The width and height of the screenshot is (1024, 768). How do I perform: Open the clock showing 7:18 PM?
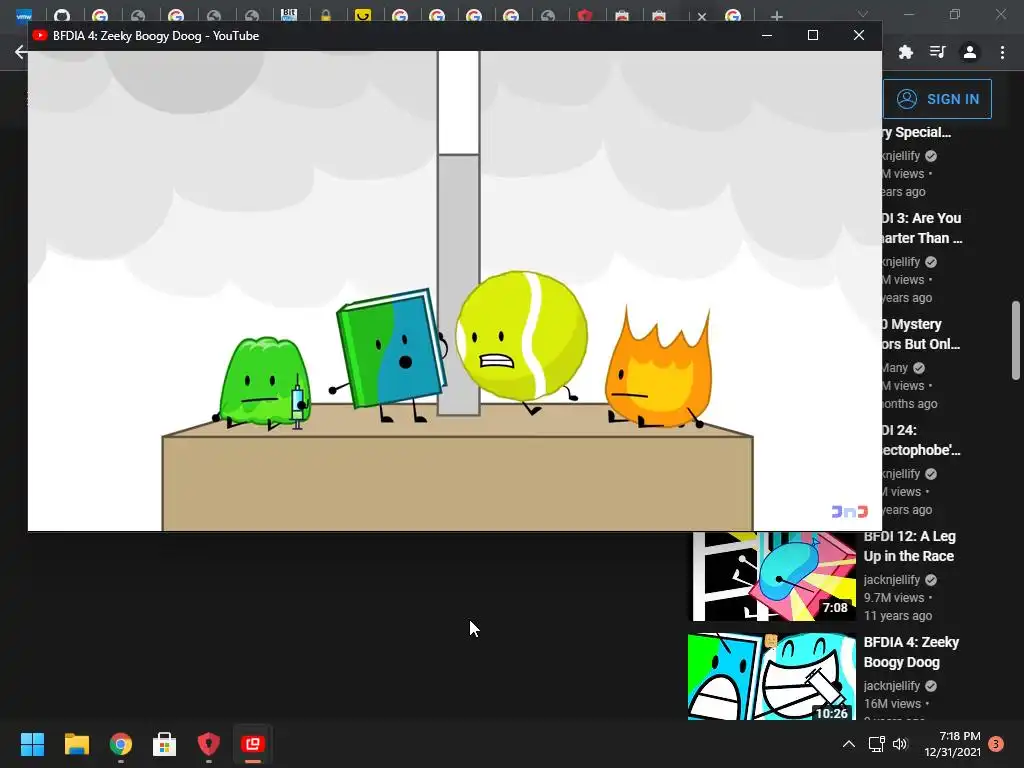(952, 744)
